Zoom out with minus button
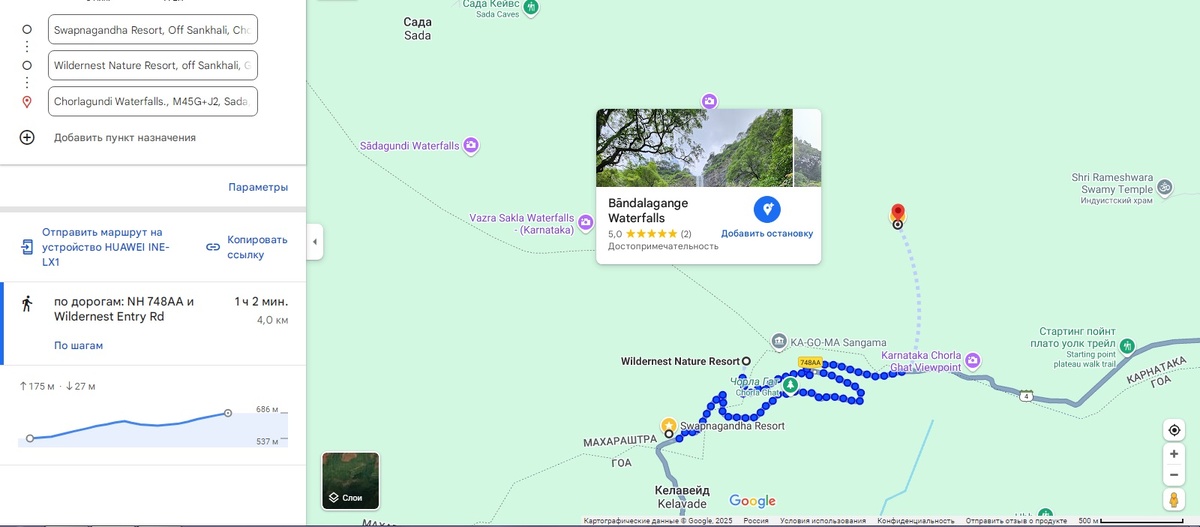Image resolution: width=1200 pixels, height=527 pixels. tap(1174, 475)
